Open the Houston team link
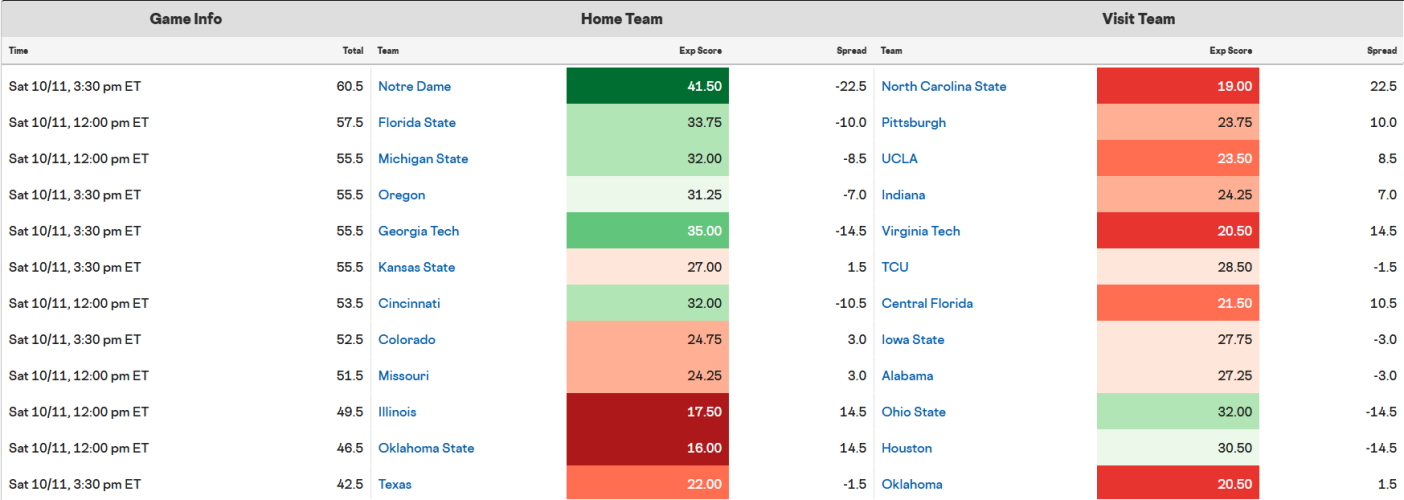The width and height of the screenshot is (1404, 500). click(x=907, y=448)
